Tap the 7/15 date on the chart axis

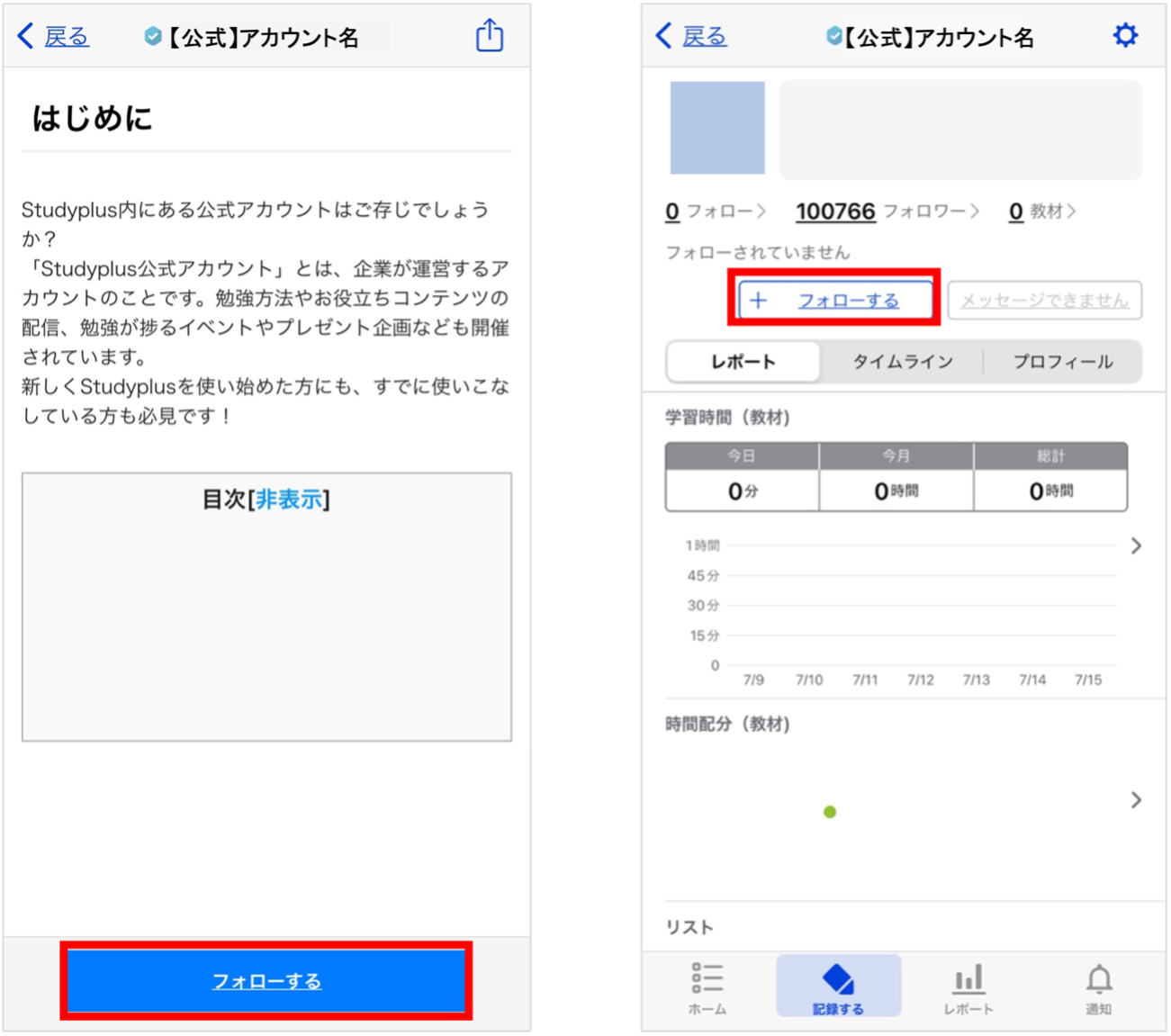click(x=1088, y=680)
